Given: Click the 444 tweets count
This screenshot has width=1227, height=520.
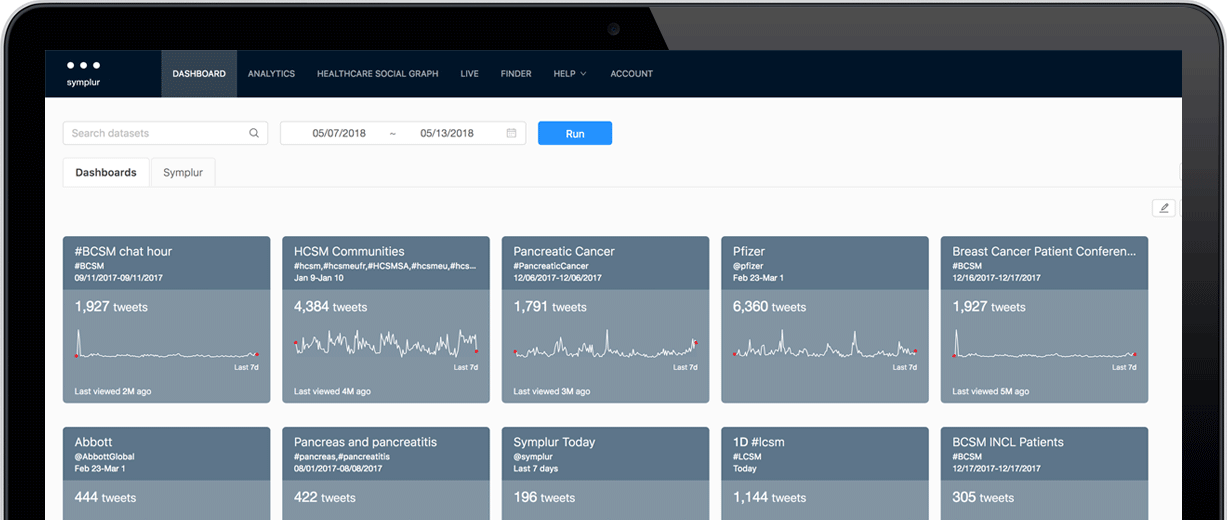Looking at the screenshot, I should 105,497.
